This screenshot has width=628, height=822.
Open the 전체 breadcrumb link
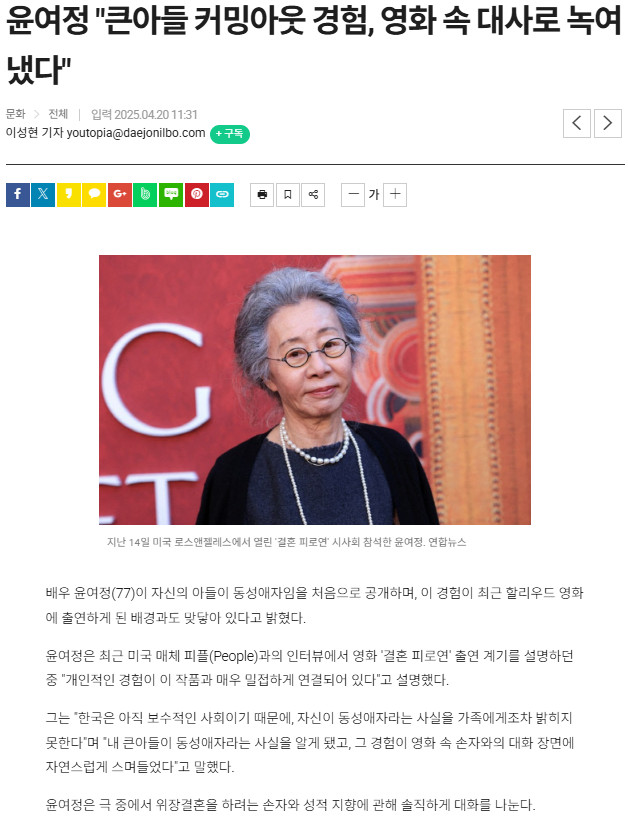point(58,114)
